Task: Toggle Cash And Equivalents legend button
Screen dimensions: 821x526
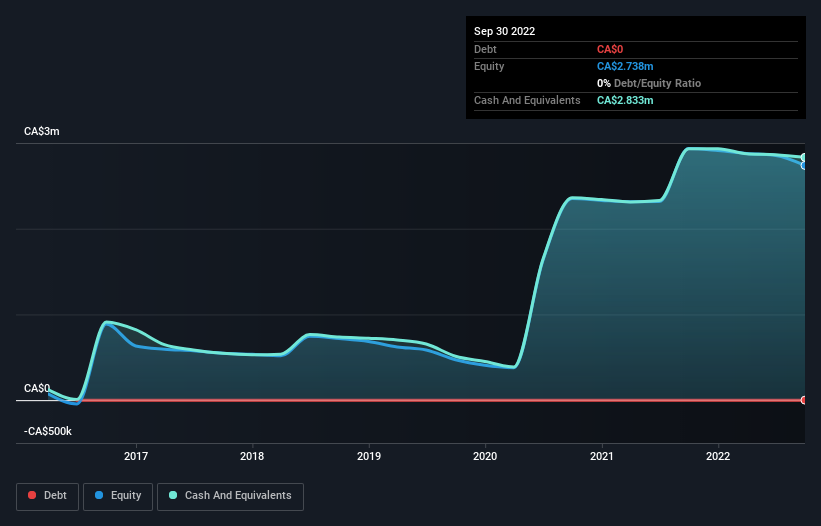Action: pos(230,496)
